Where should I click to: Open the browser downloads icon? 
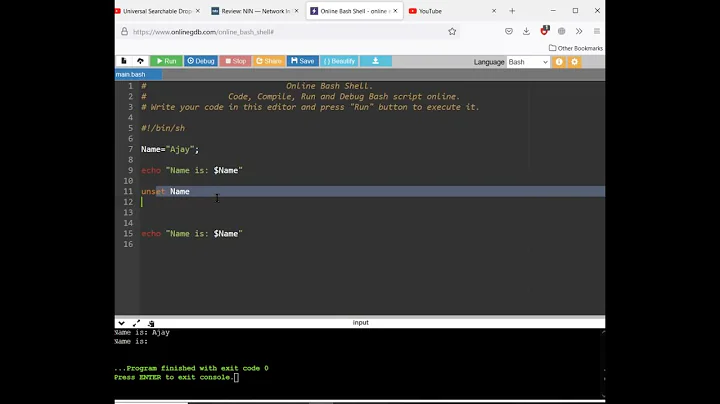click(x=526, y=31)
